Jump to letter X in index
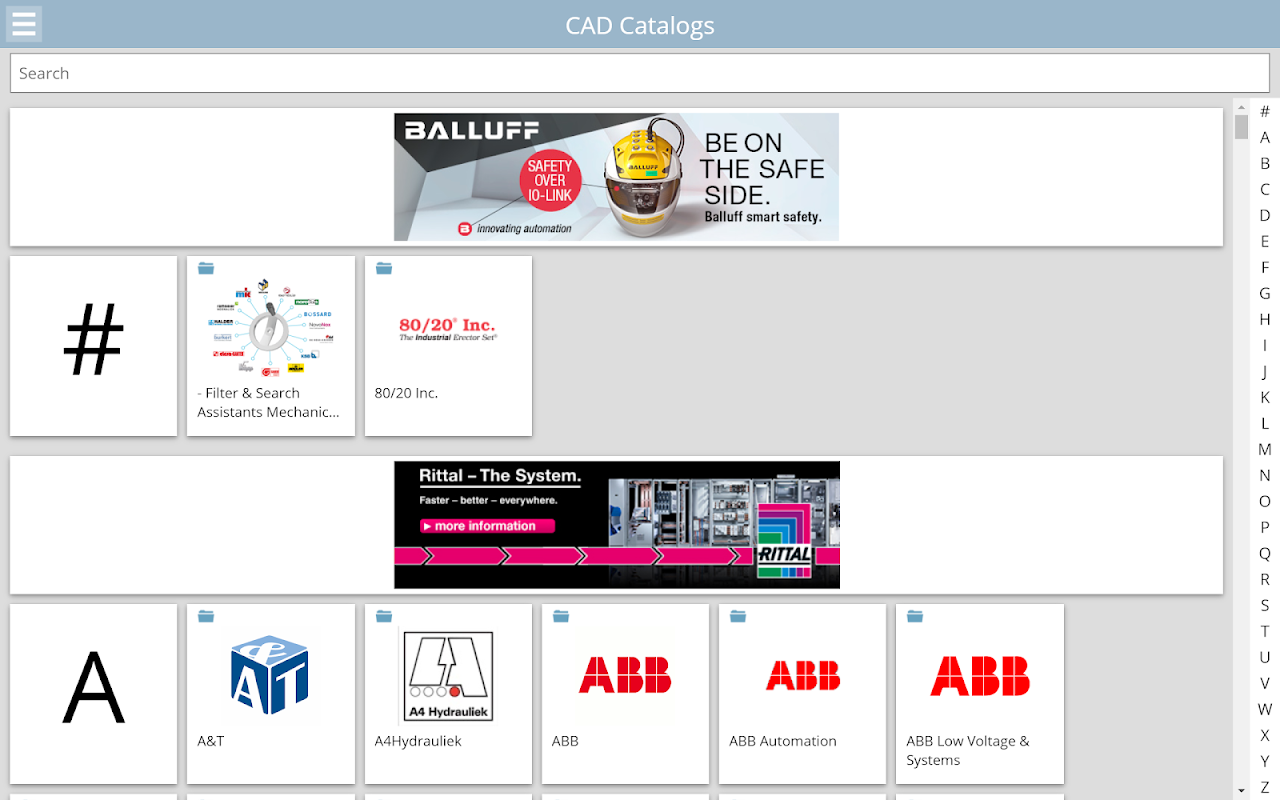1280x800 pixels. click(x=1265, y=735)
